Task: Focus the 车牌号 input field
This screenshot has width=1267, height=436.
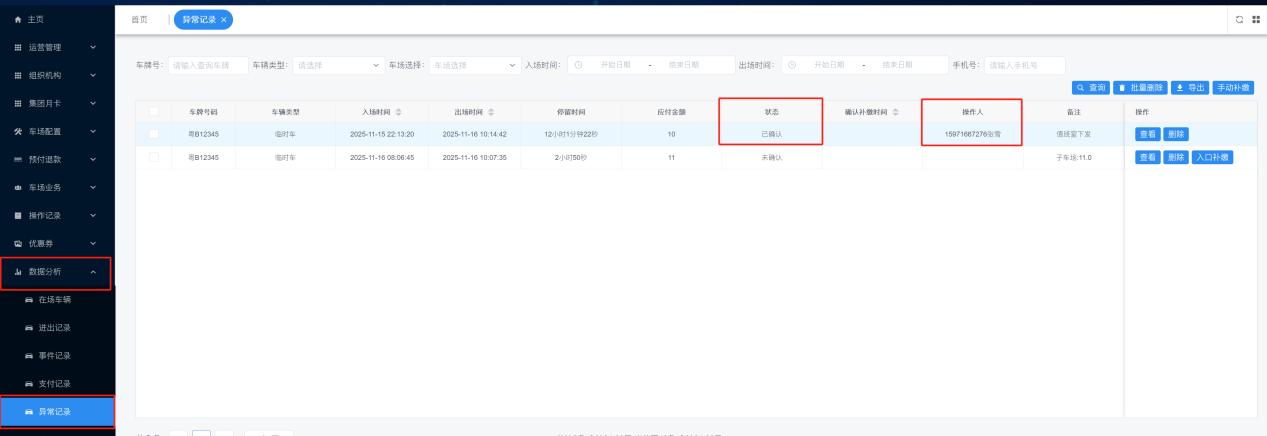Action: (207, 65)
